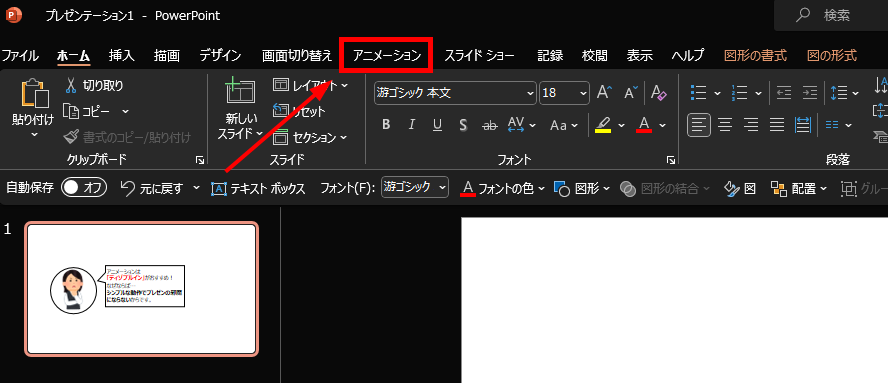Screen dimensions: 888x383
Task: Toggle text shadow S button
Action: [x=463, y=125]
